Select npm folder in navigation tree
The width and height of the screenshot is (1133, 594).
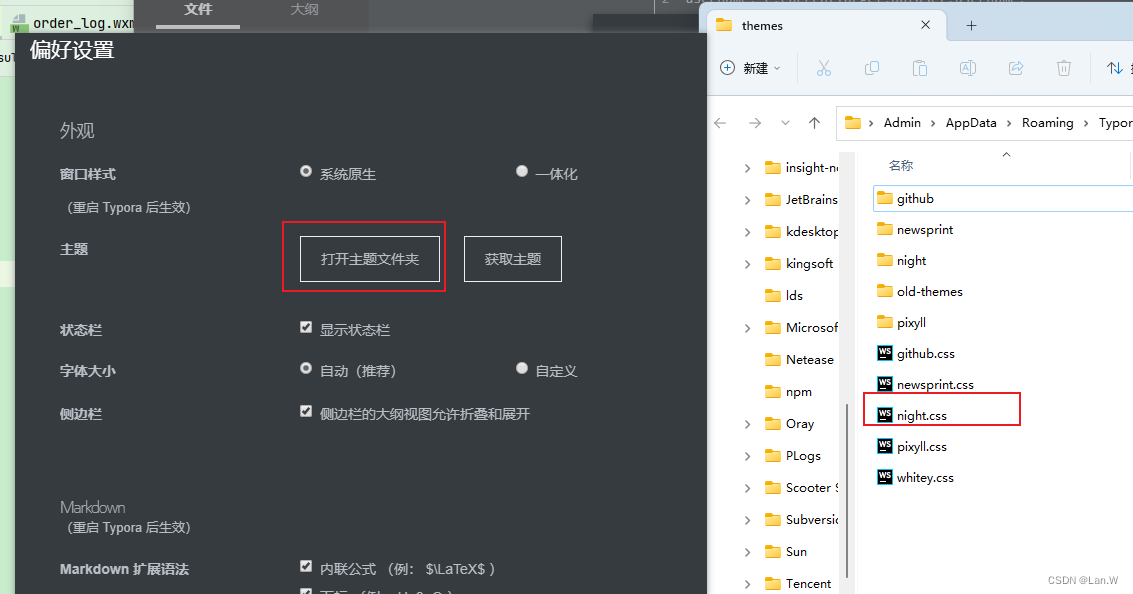coord(788,392)
